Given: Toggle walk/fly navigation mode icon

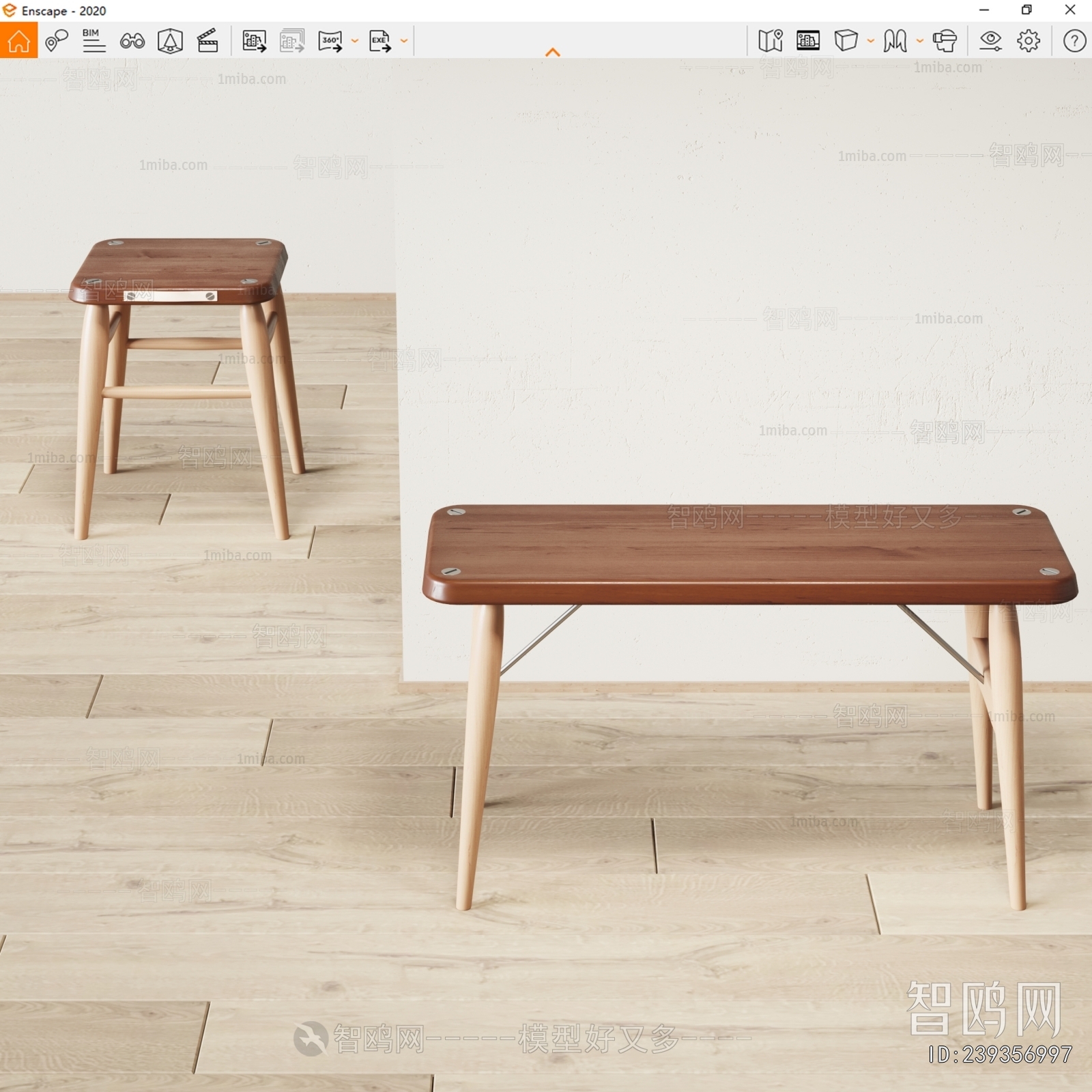Looking at the screenshot, I should point(895,41).
